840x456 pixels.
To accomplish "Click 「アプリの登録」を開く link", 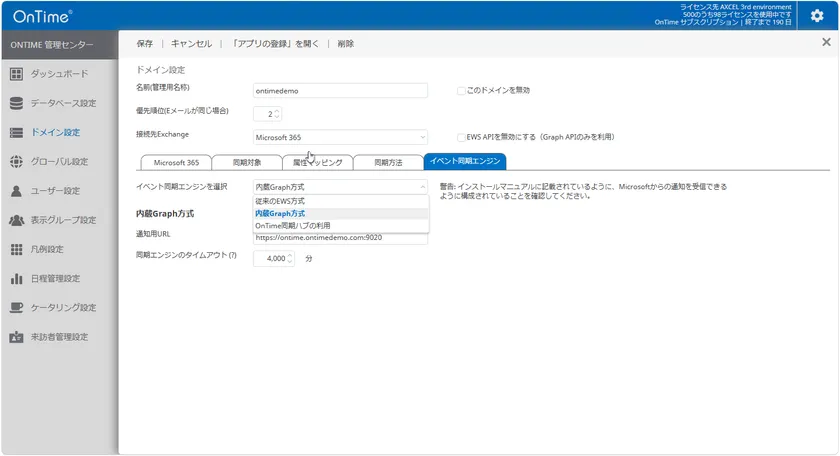I will click(x=274, y=43).
